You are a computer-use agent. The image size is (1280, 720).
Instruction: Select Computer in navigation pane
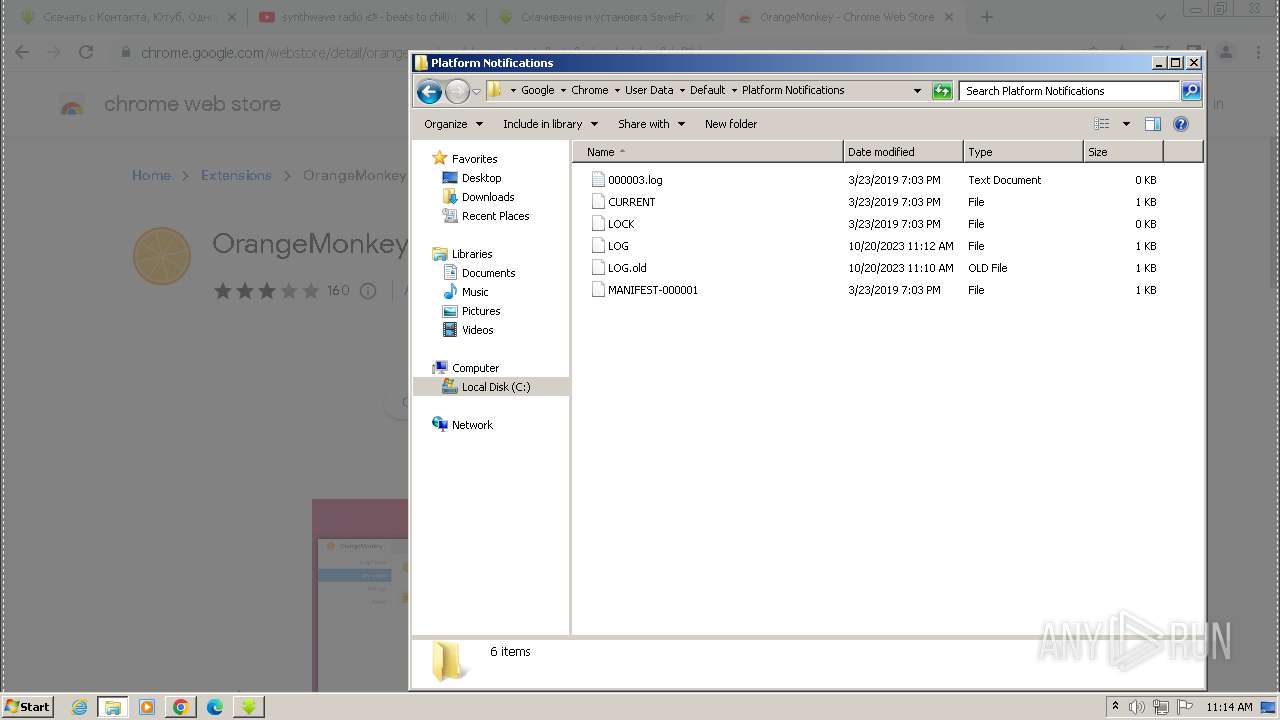(x=475, y=368)
